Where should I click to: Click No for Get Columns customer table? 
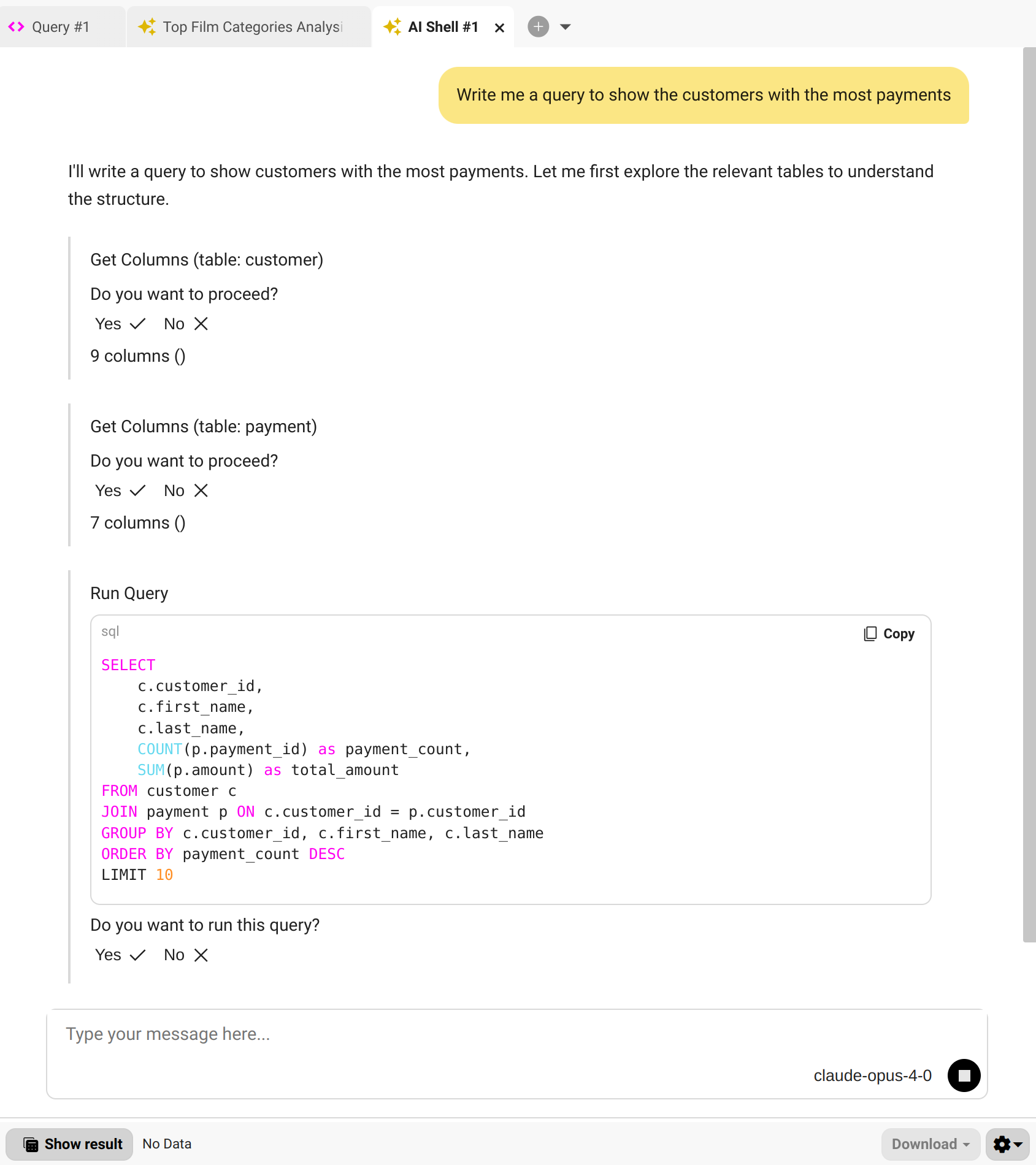tap(186, 324)
